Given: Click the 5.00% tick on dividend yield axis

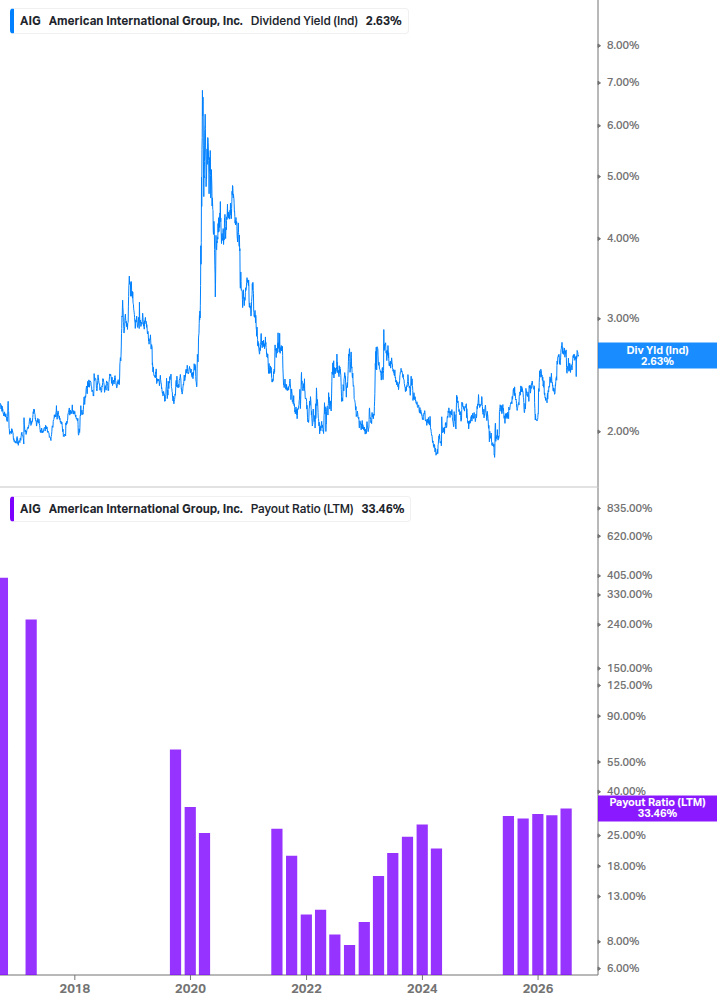Looking at the screenshot, I should pyautogui.click(x=623, y=176).
